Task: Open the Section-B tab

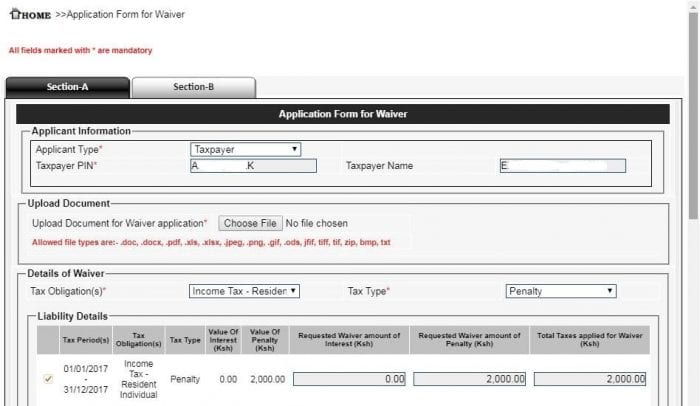Action: 193,87
